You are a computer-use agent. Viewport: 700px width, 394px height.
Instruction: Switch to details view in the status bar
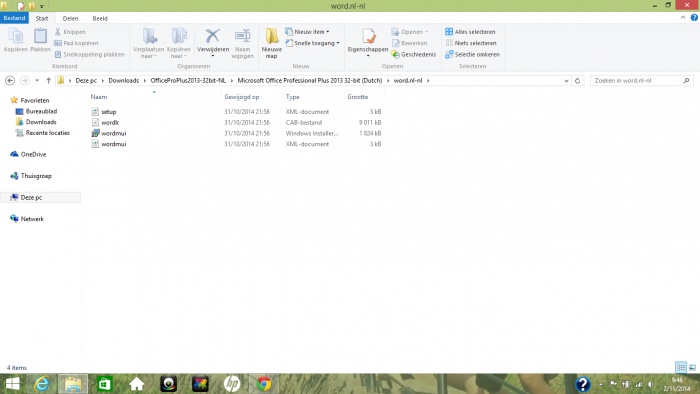[x=681, y=367]
